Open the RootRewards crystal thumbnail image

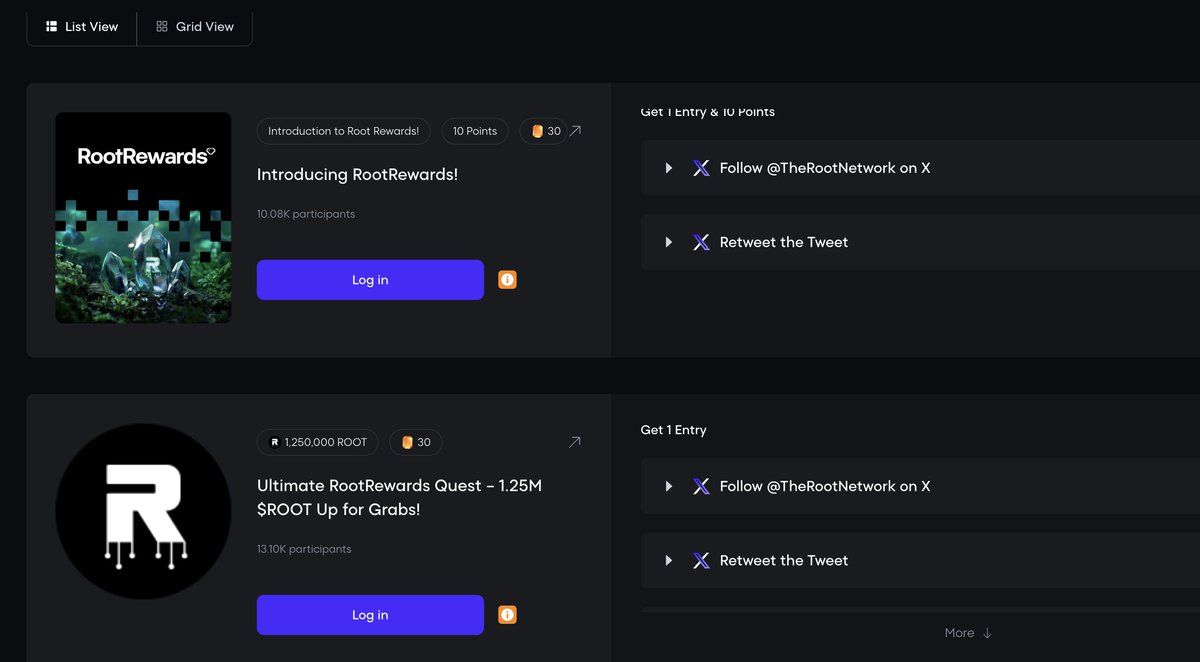pos(143,218)
